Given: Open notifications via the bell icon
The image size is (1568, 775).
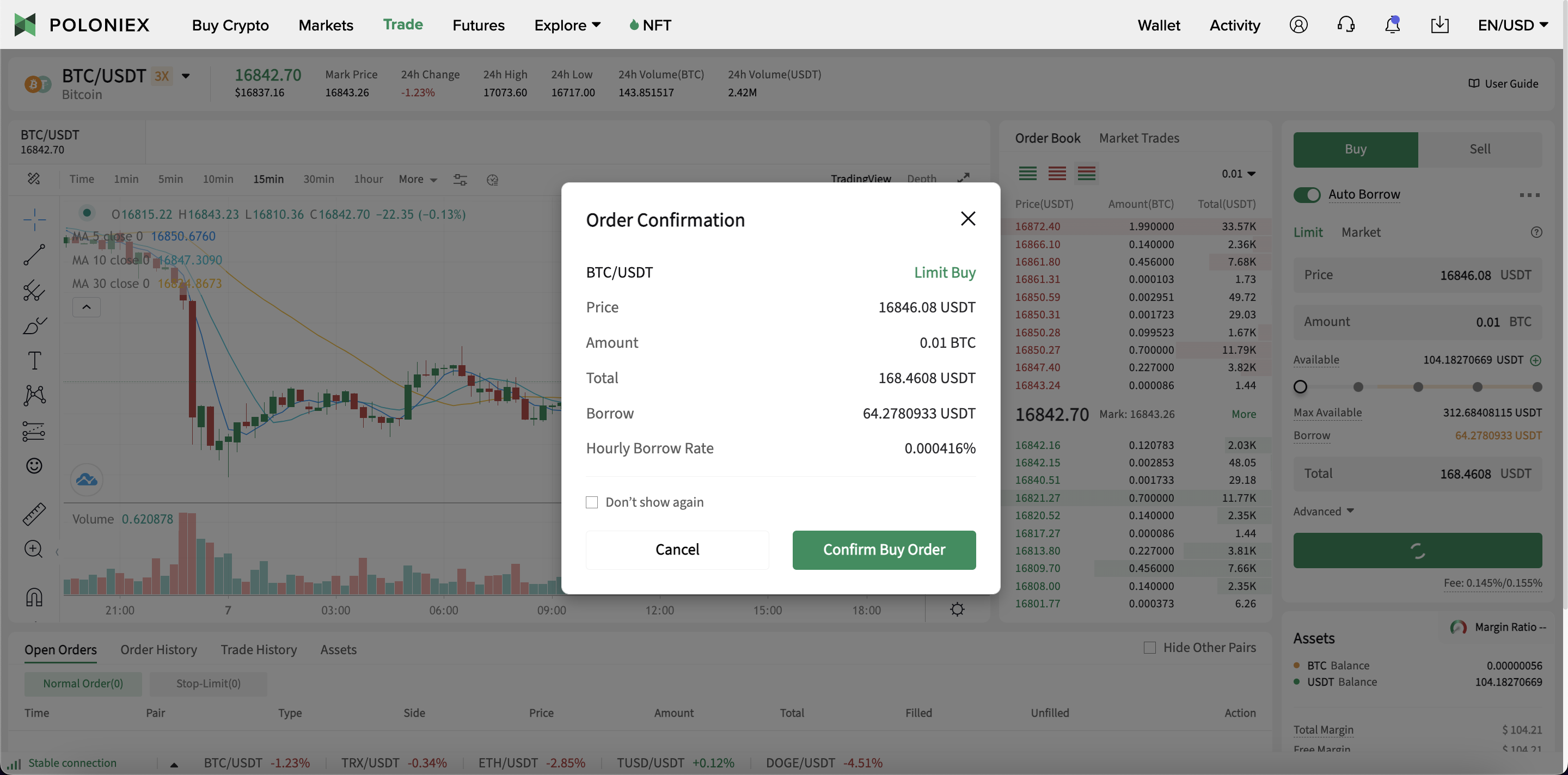Looking at the screenshot, I should click(x=1392, y=24).
